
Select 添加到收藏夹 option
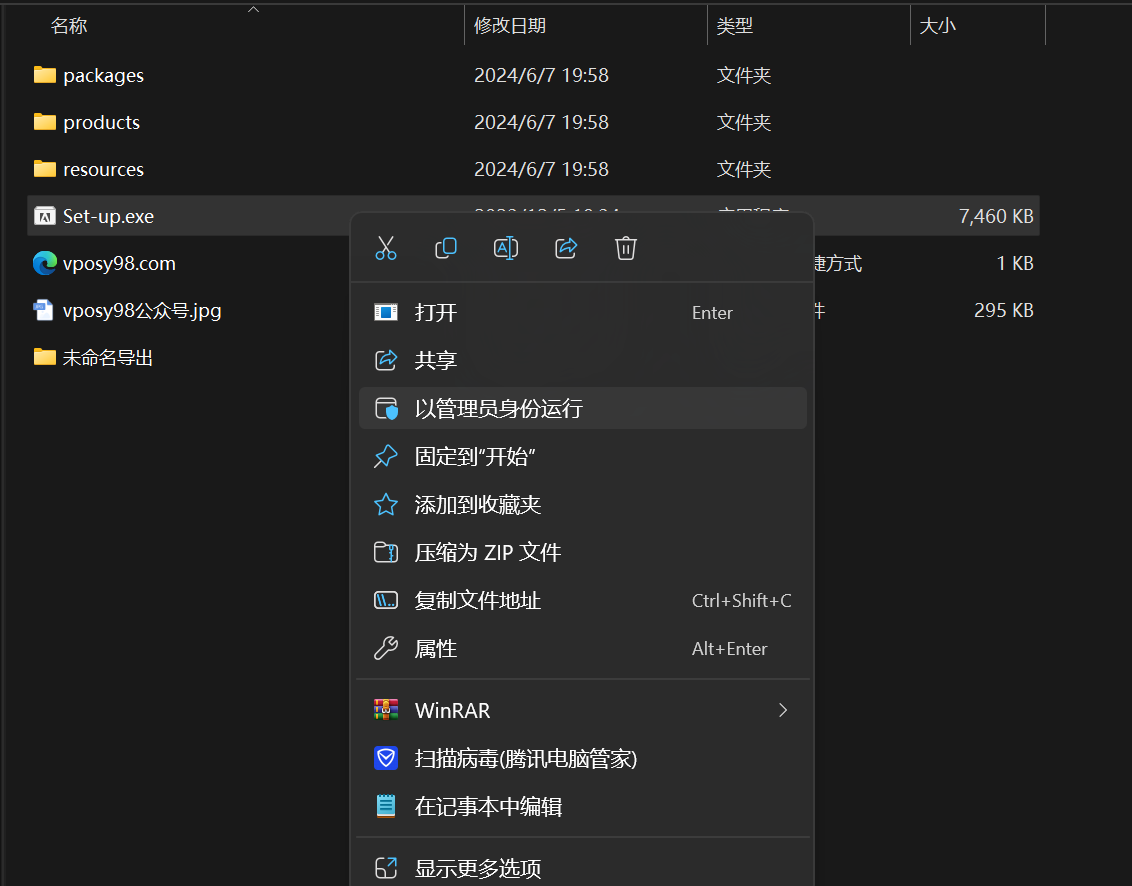pos(478,505)
